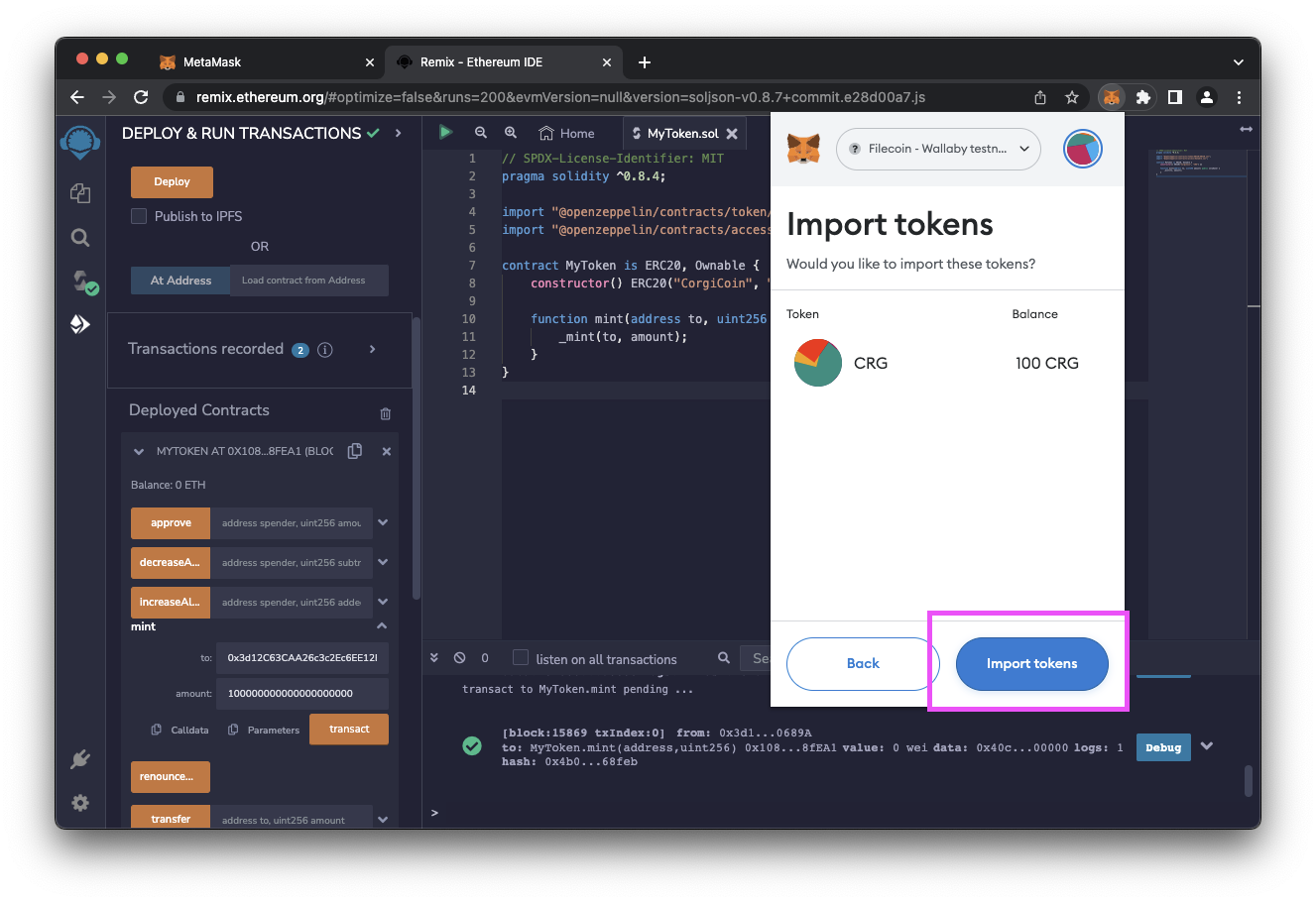1316x902 pixels.
Task: Toggle Publish to IPFS checkbox
Action: (139, 216)
